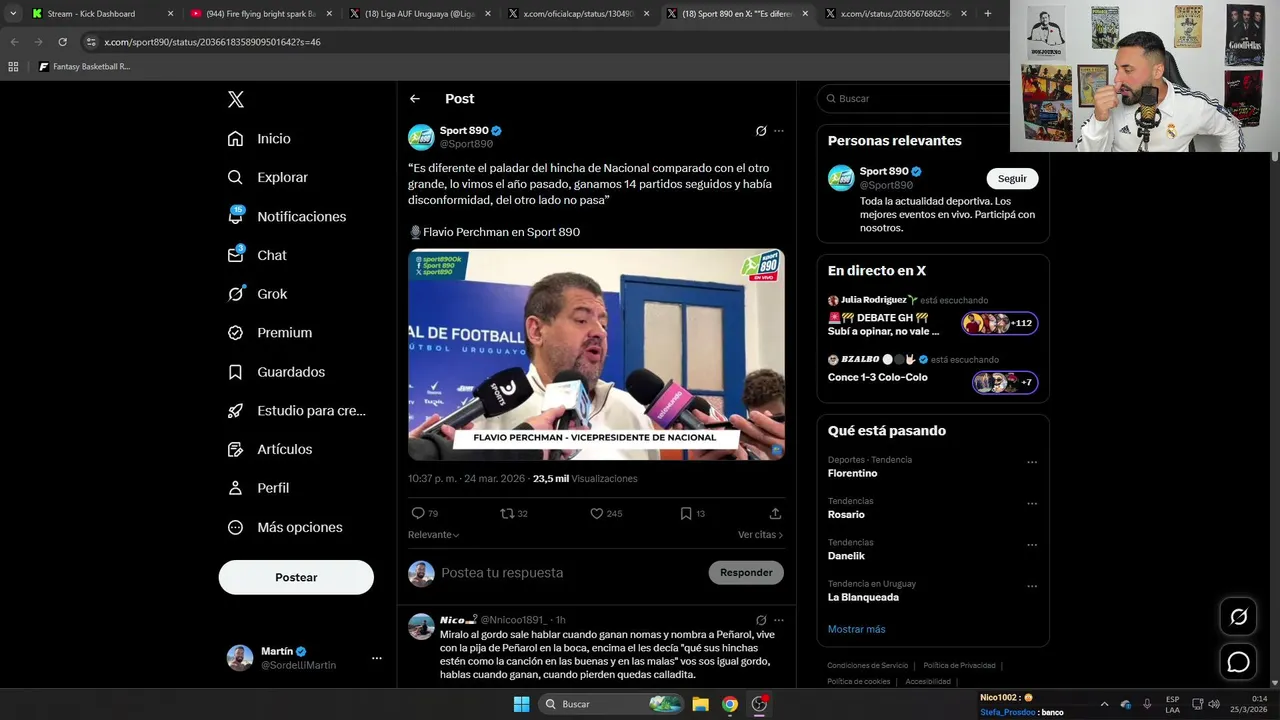Open Política de Privacidad link
The image size is (1280, 720).
(959, 665)
